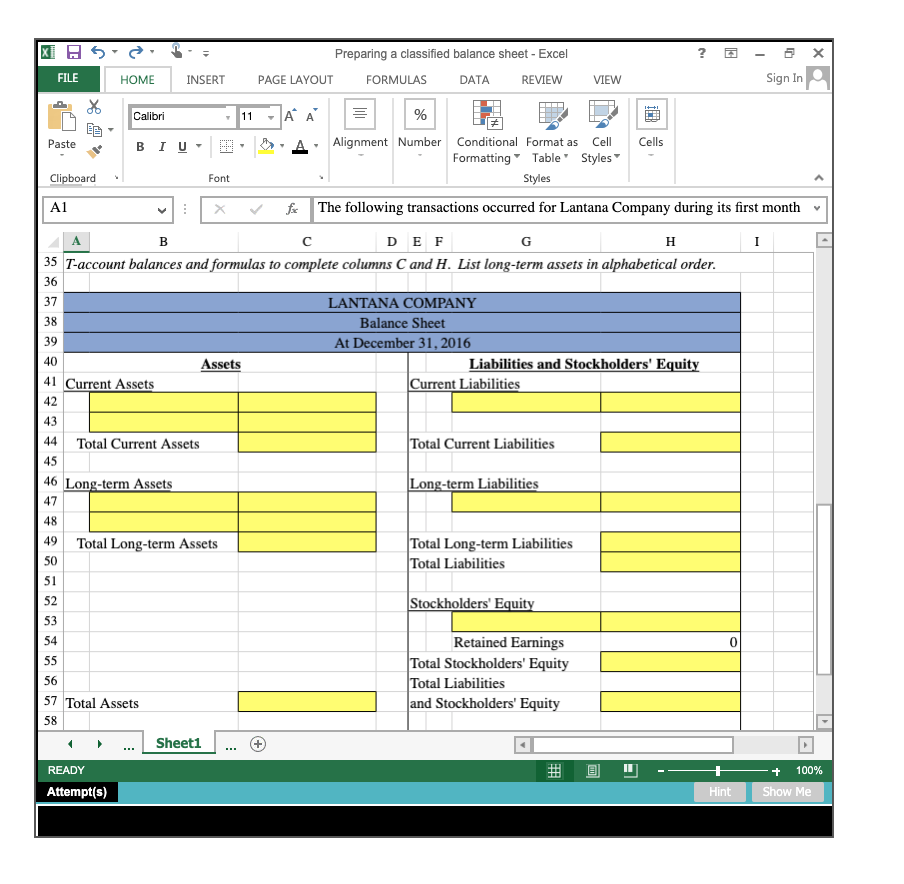Image resolution: width=904 pixels, height=884 pixels.
Task: Click the Percent number format icon
Action: 419,115
